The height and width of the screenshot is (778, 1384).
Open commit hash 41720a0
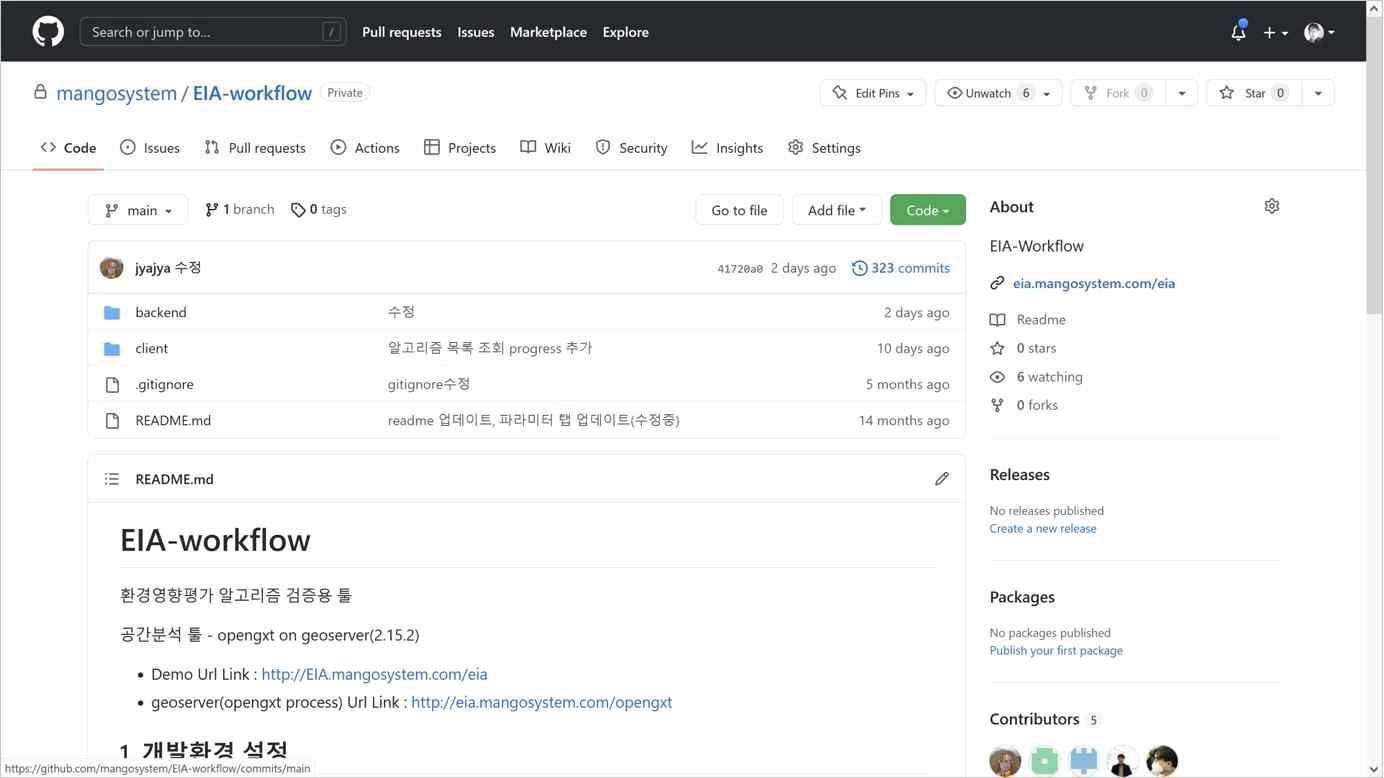click(x=740, y=269)
